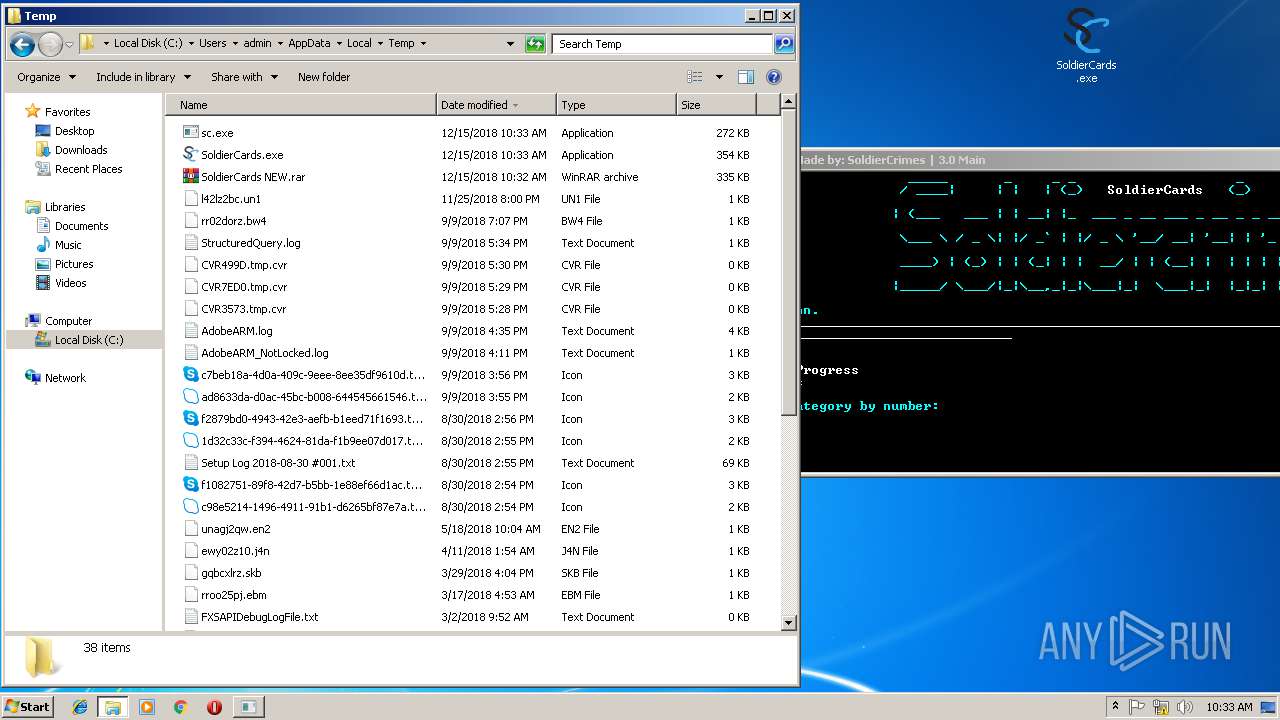This screenshot has width=1280, height=720.
Task: Click the Change your view icon
Action: (x=695, y=77)
